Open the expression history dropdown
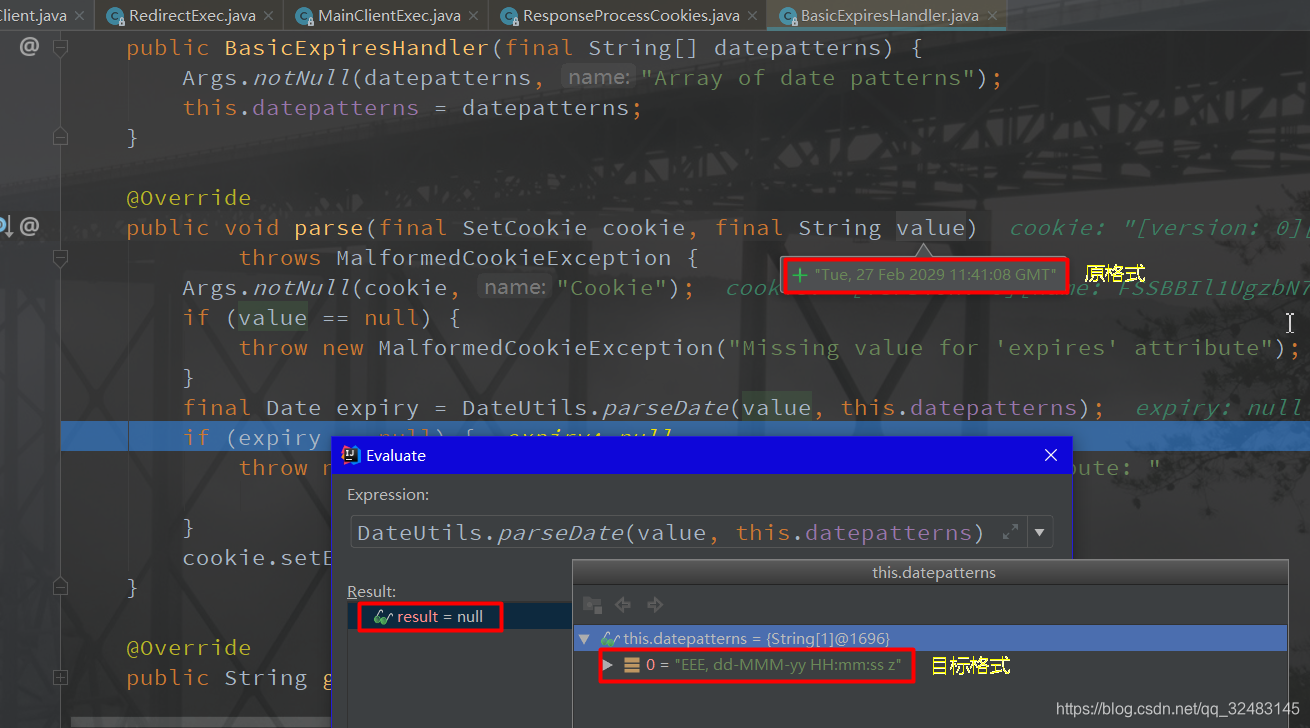Viewport: 1310px width, 728px height. point(1040,532)
